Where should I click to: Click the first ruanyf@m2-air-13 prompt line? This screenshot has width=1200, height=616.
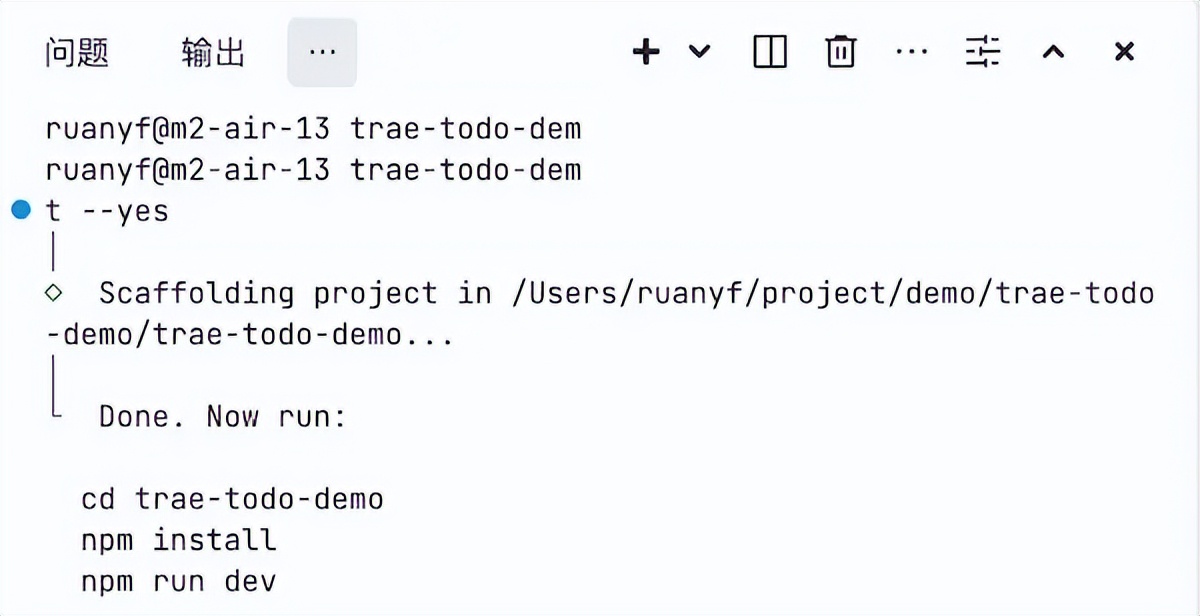tap(313, 129)
